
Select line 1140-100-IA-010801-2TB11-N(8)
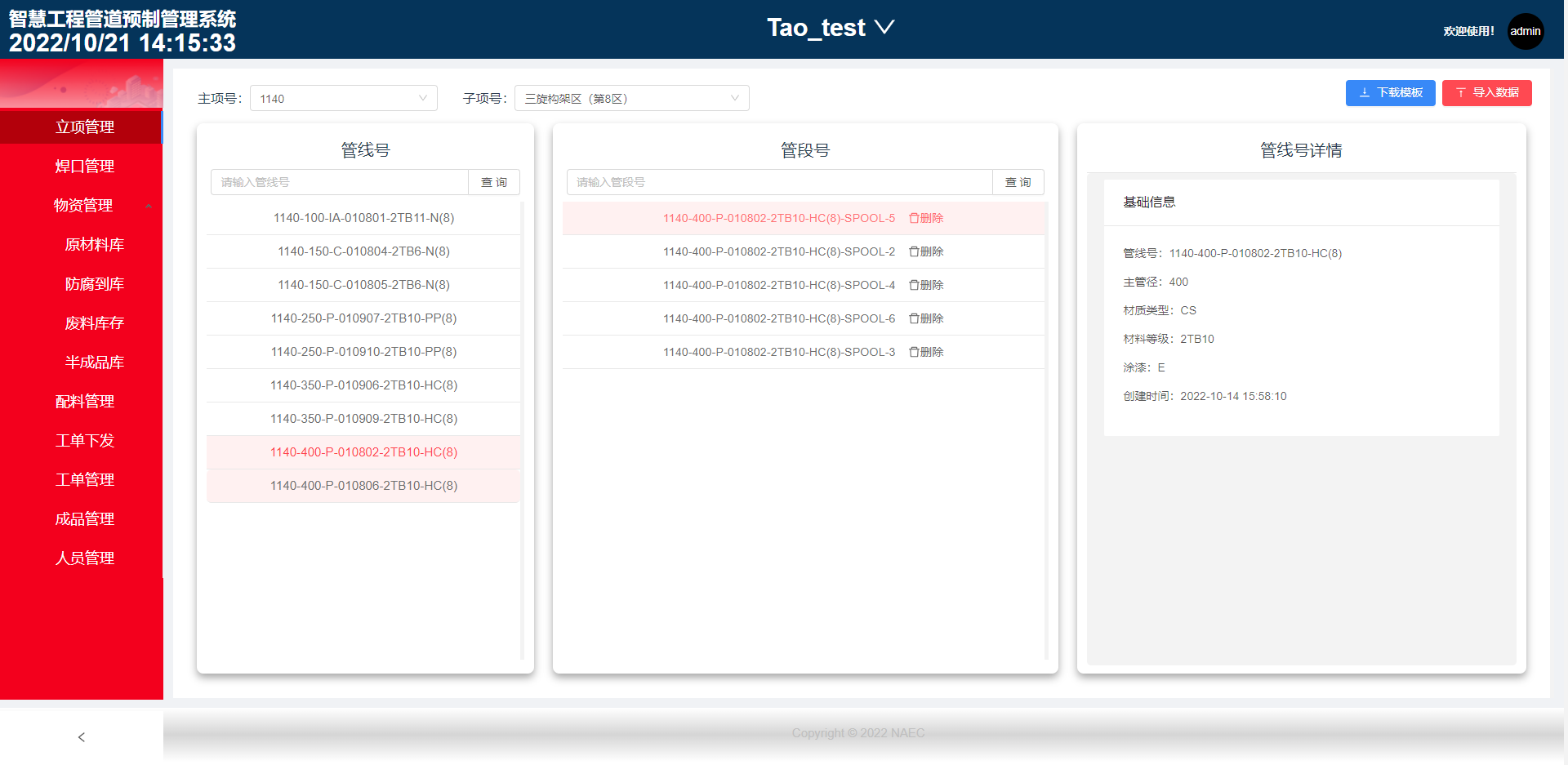[363, 218]
